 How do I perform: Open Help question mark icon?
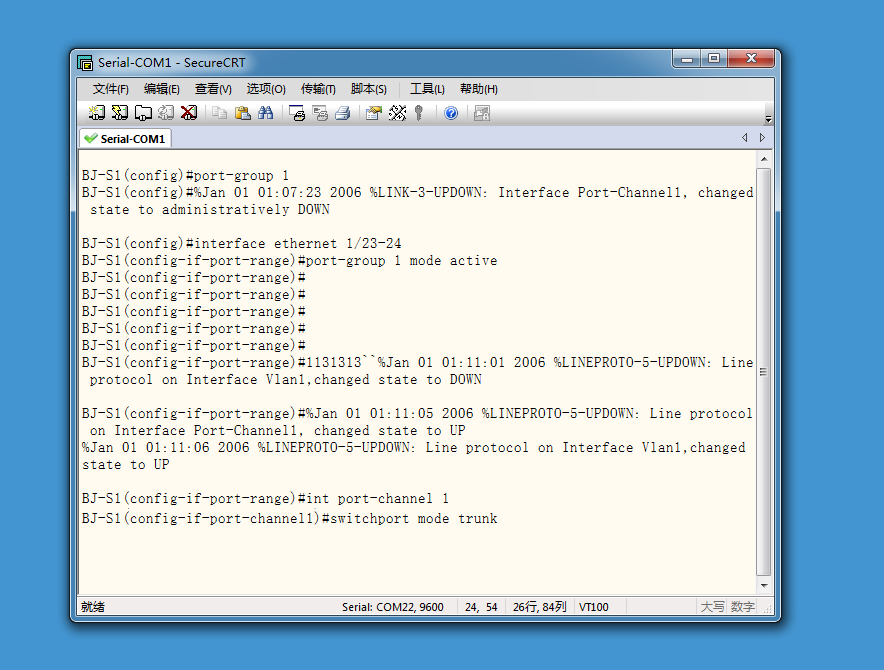coord(451,113)
